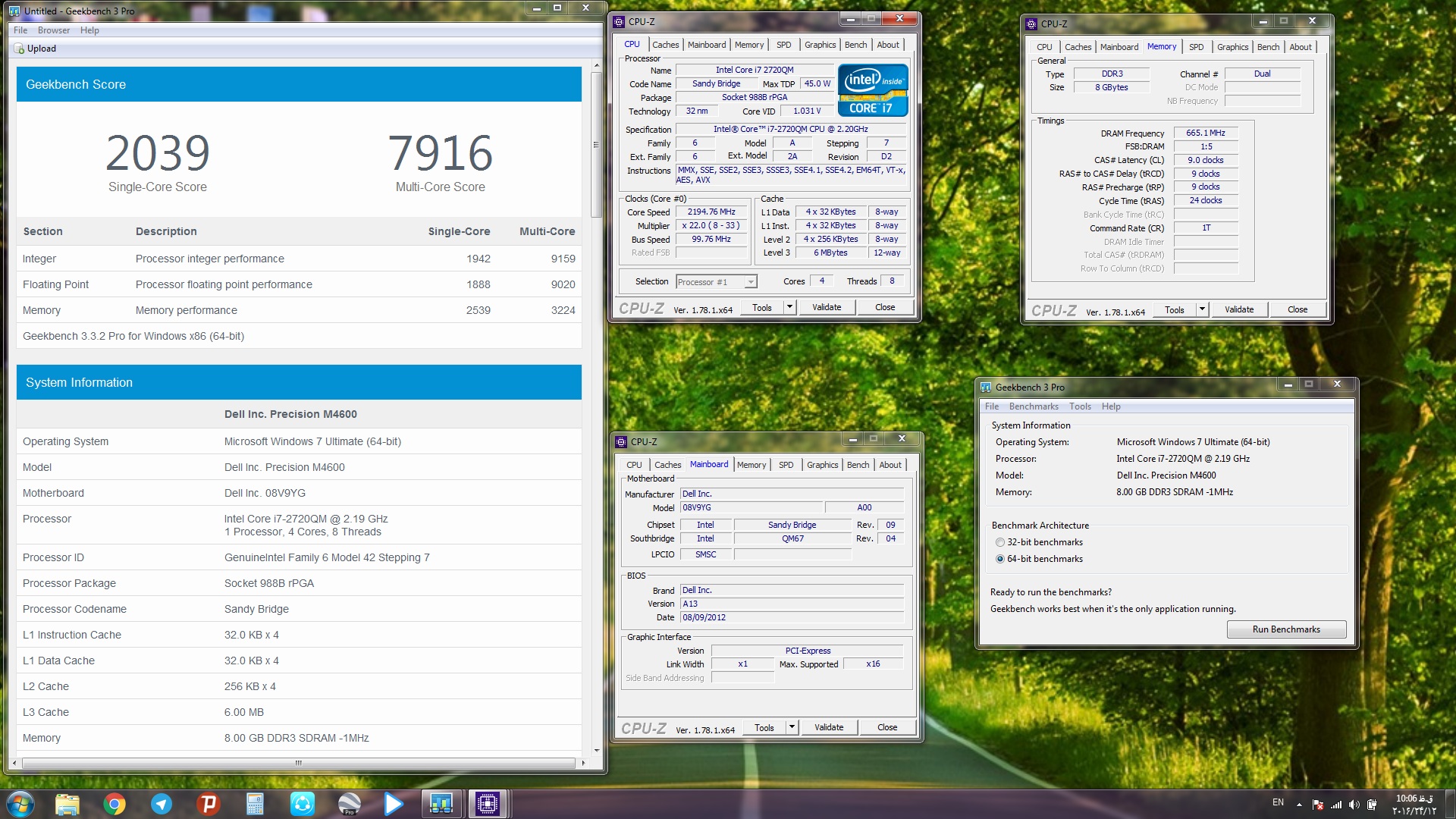Switch to Geekbench via its taskbar button
The image size is (1456, 819).
(x=441, y=804)
